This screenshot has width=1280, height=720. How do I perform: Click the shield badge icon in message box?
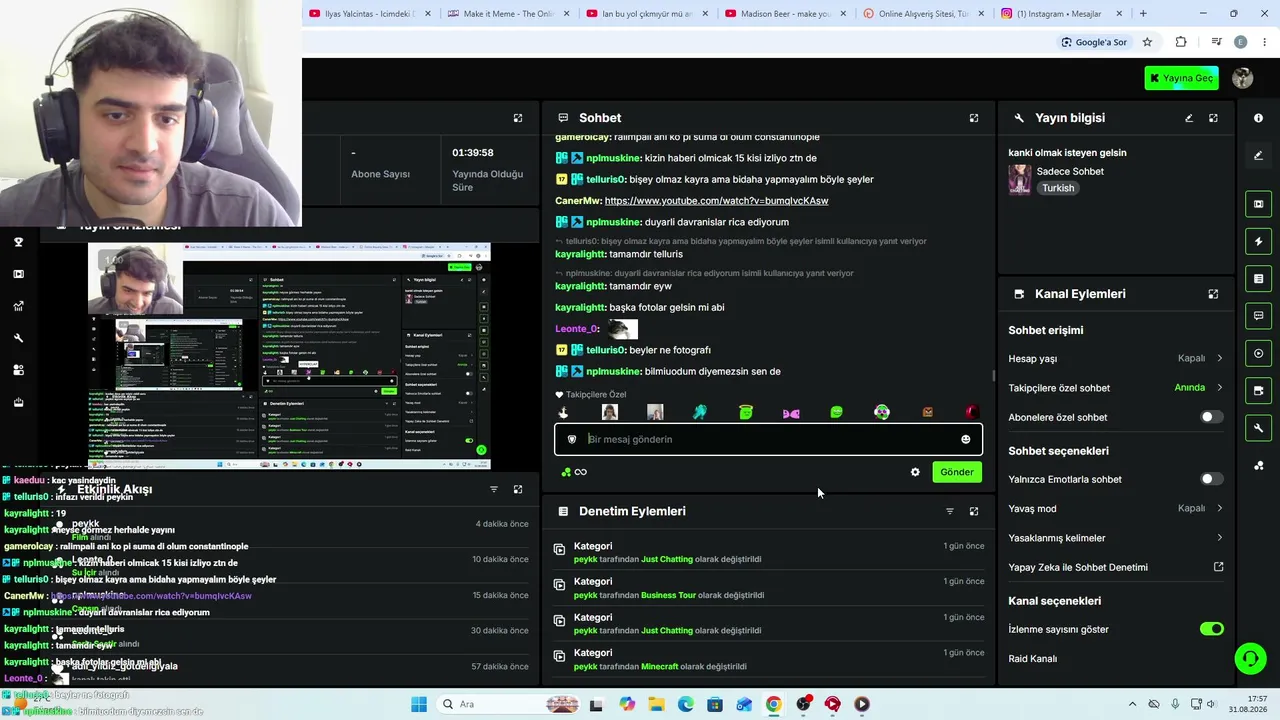tap(572, 439)
